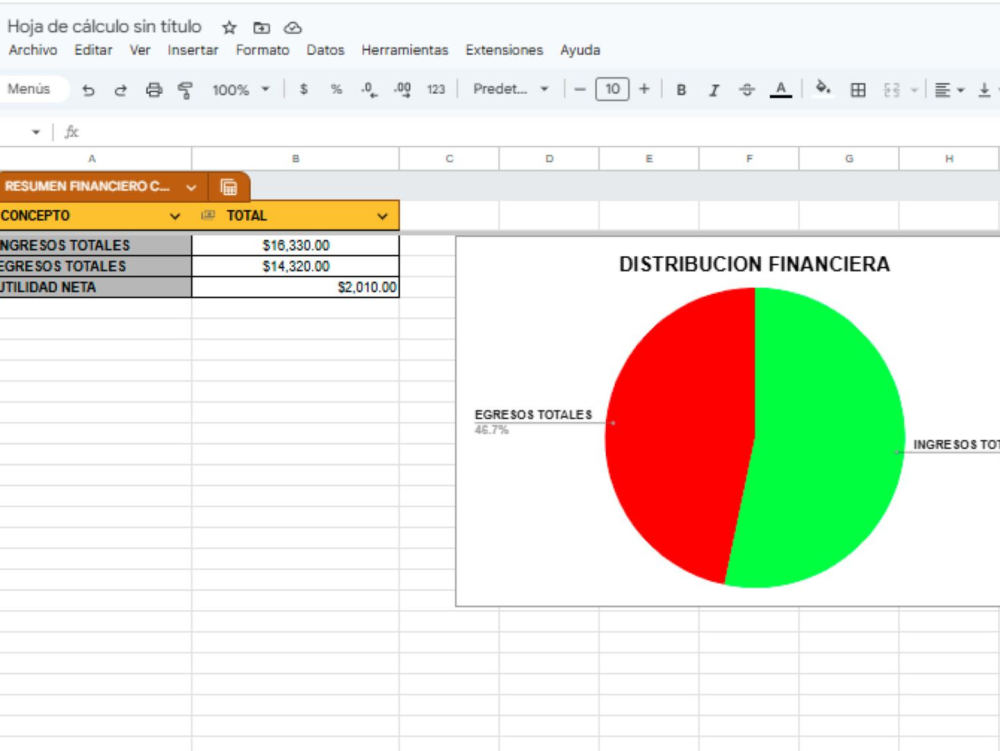The image size is (1000, 751).
Task: Open text color picker
Action: click(x=781, y=90)
